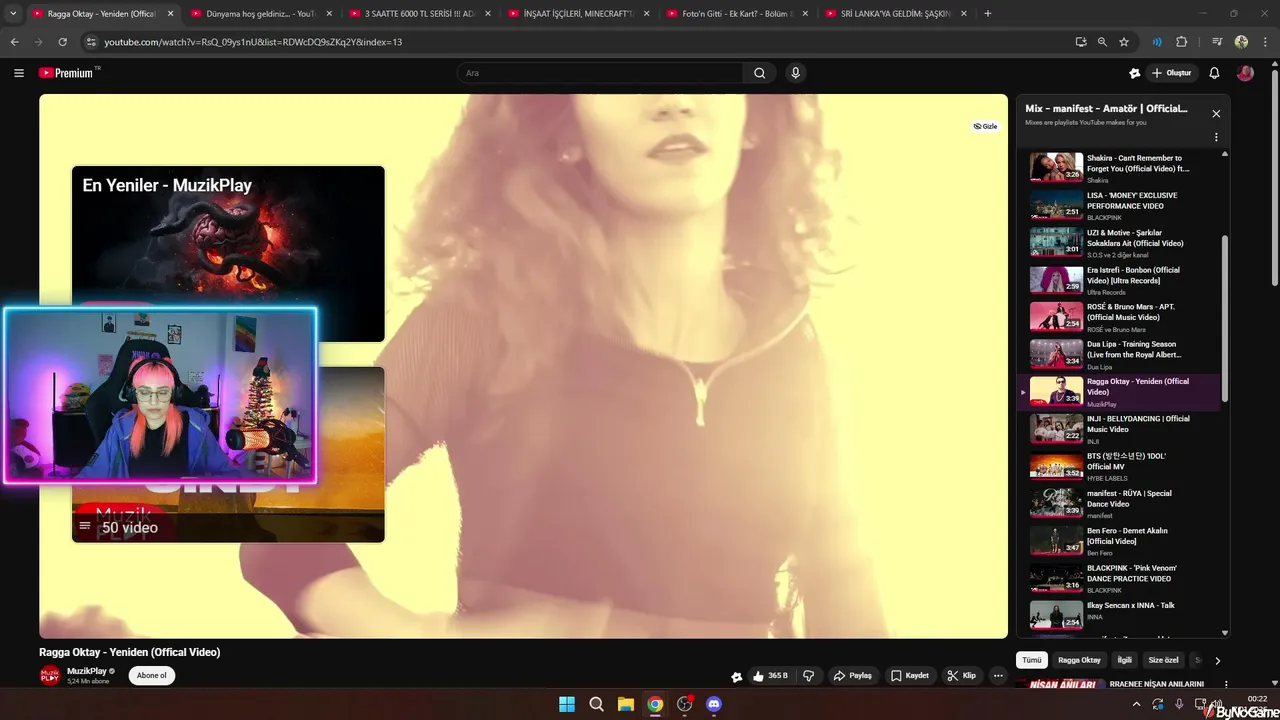Click the browser address bar URL
1280x720 pixels.
pyautogui.click(x=253, y=42)
